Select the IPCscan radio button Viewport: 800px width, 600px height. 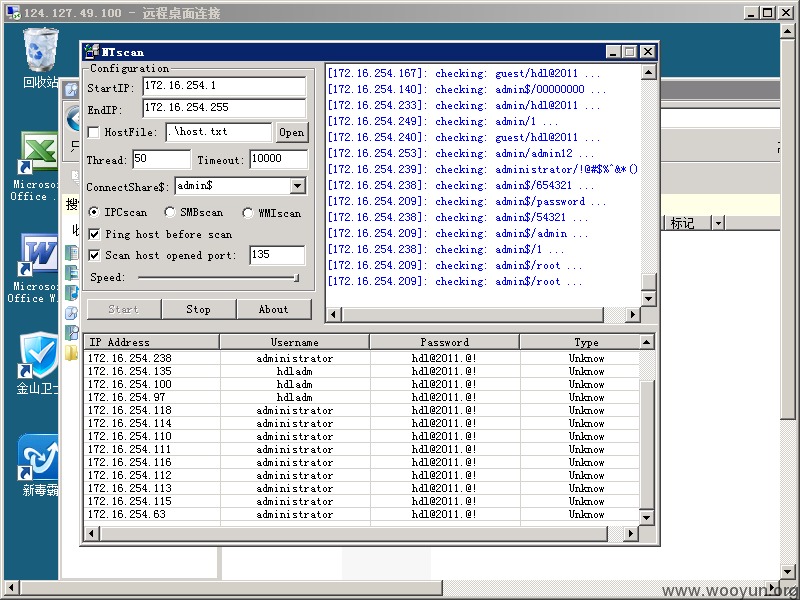94,212
